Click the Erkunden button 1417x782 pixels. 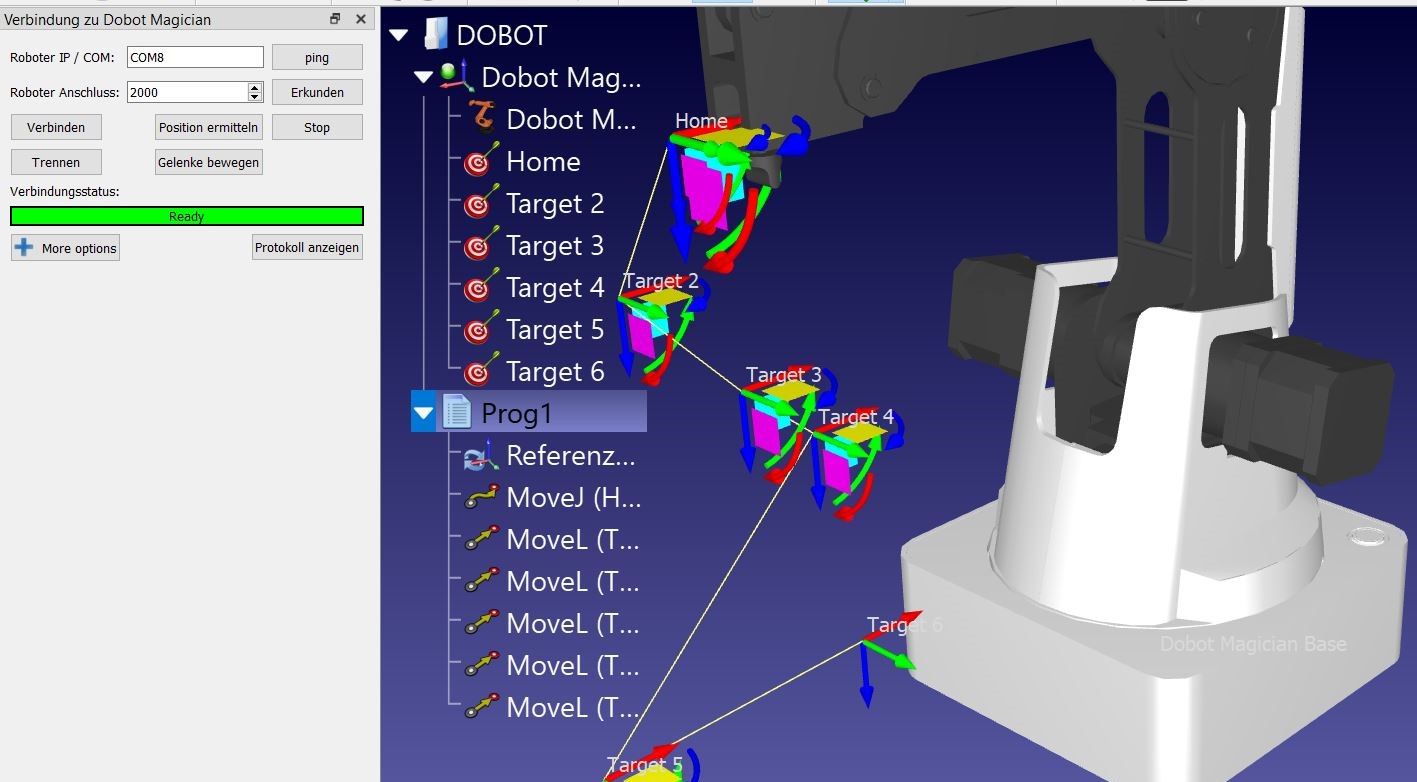[317, 92]
